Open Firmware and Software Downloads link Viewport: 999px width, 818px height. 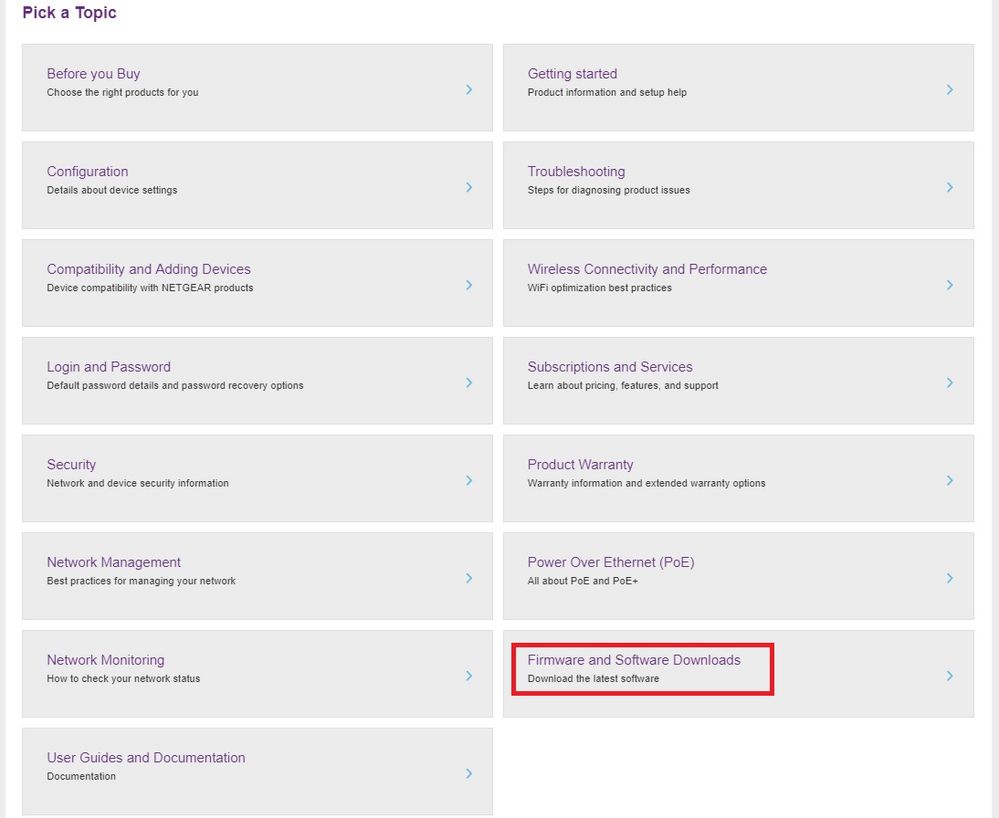coord(634,660)
